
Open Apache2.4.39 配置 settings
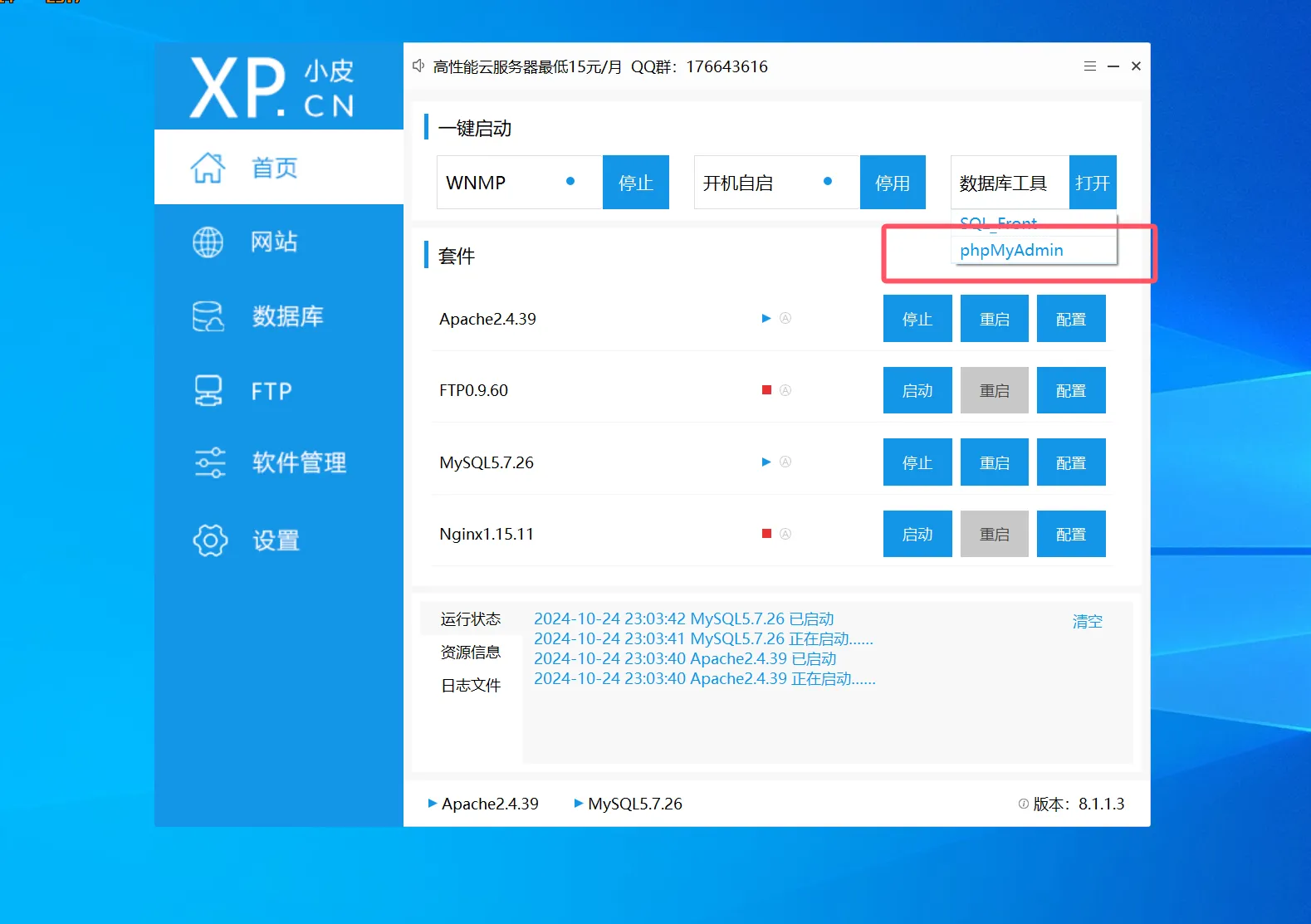[1071, 319]
